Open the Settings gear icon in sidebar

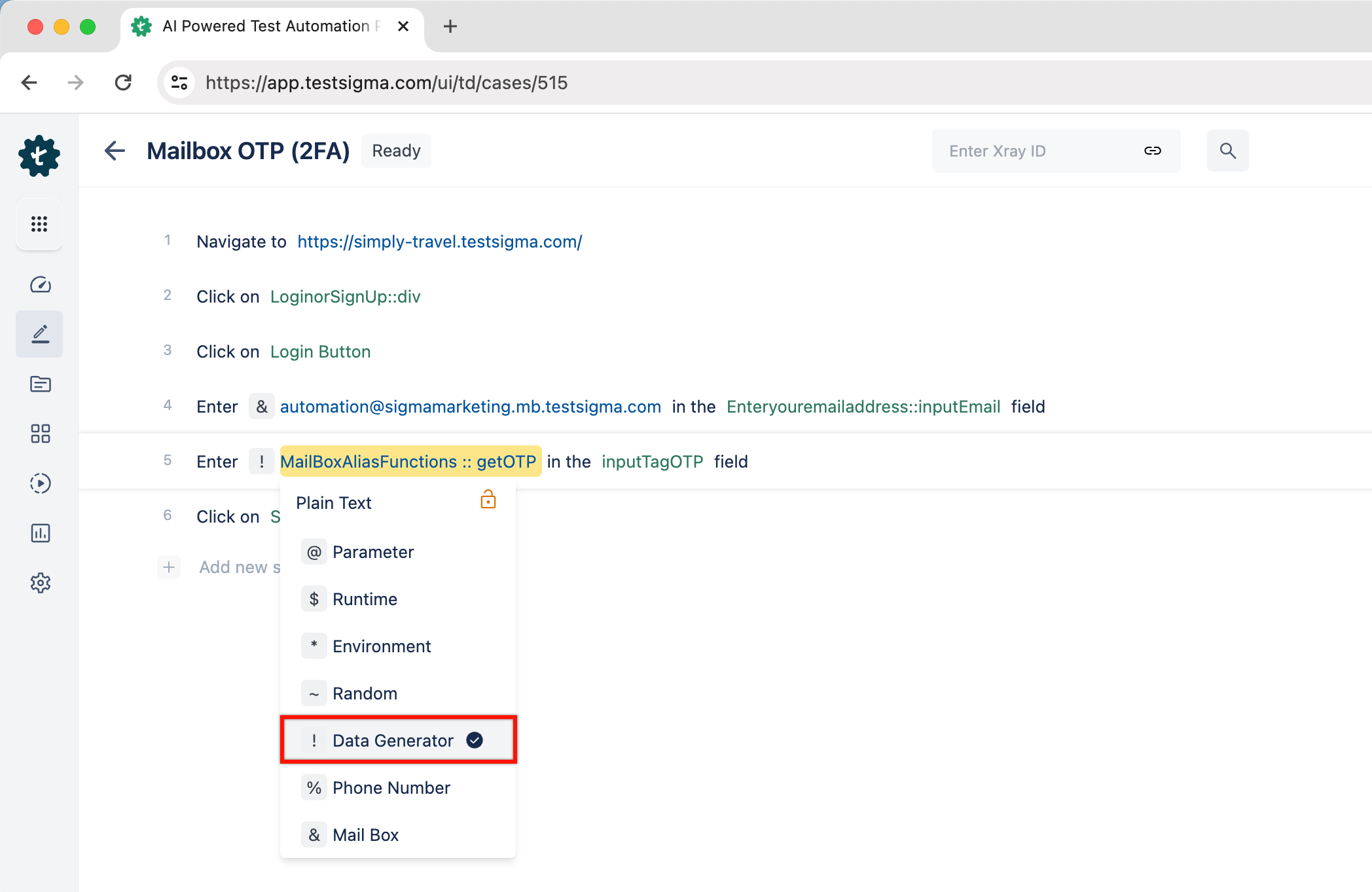tap(40, 583)
